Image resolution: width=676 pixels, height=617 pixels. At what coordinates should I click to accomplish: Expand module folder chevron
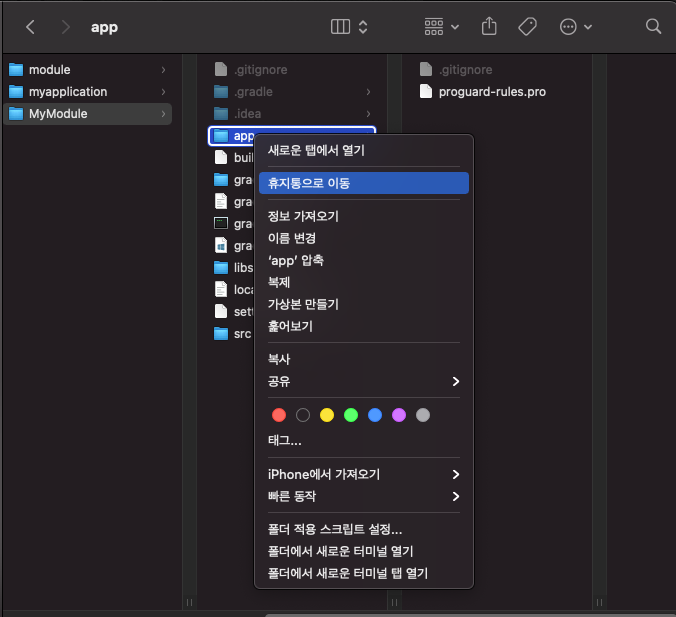coord(163,69)
